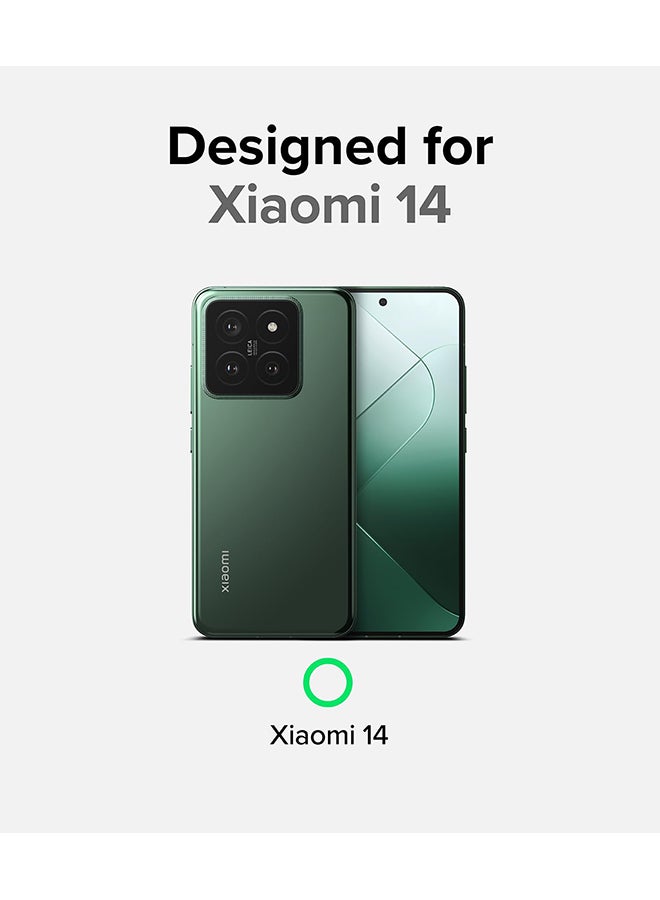
Task: Click the bottom-left camera lens
Action: click(x=232, y=368)
